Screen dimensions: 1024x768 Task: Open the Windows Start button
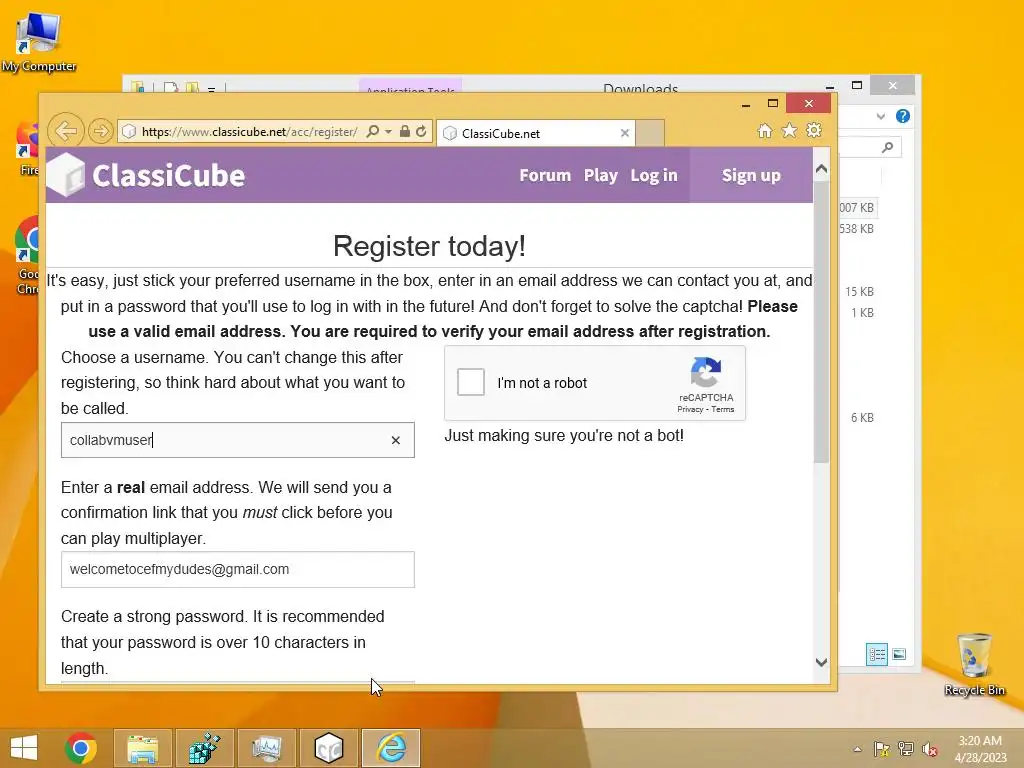(24, 748)
